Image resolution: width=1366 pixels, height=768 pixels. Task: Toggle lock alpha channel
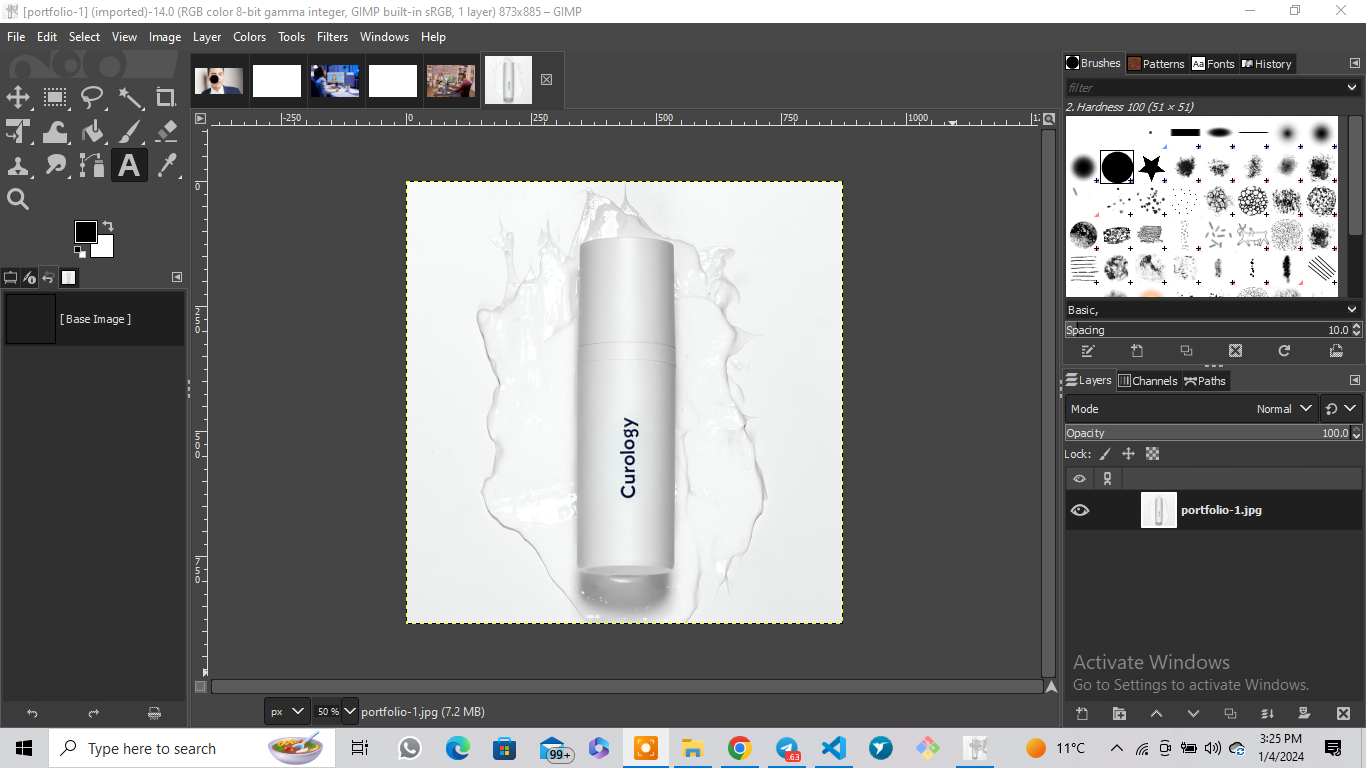(x=1152, y=454)
